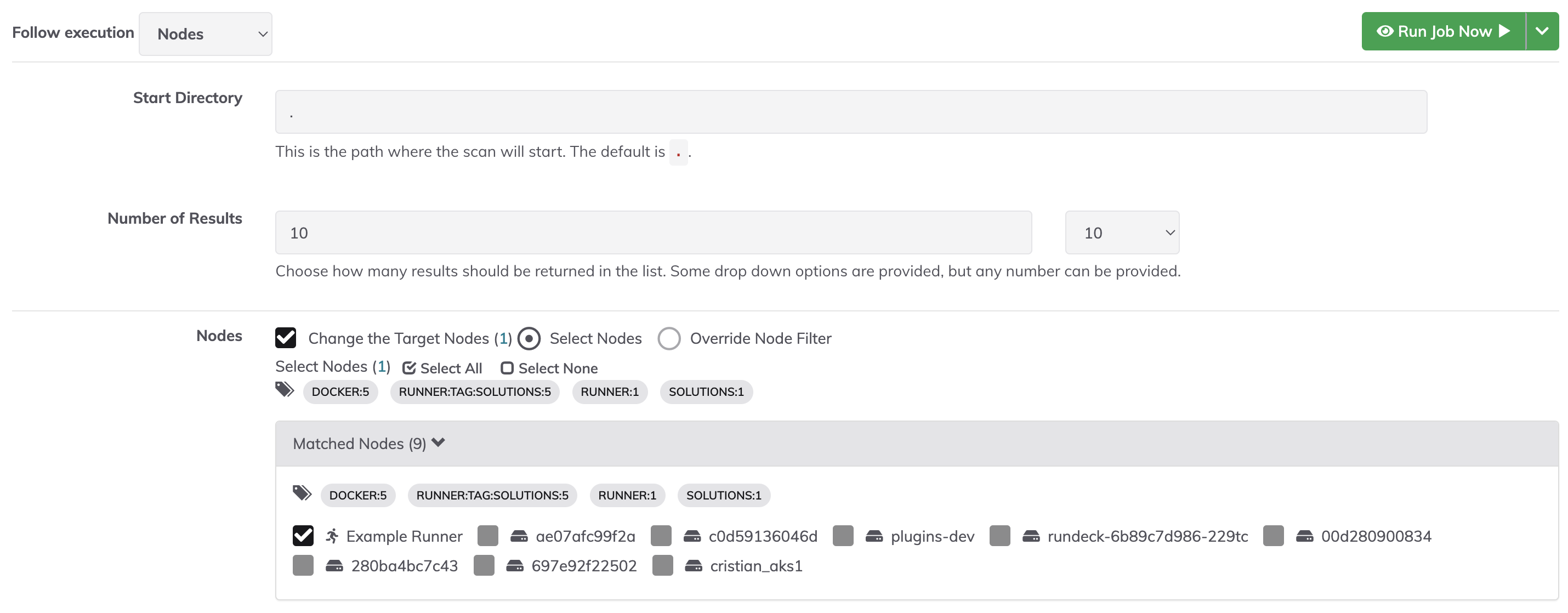Screen dimensions: 1568x613
Task: Click the drive icon beside 280ba4bc7c43
Action: tap(334, 566)
